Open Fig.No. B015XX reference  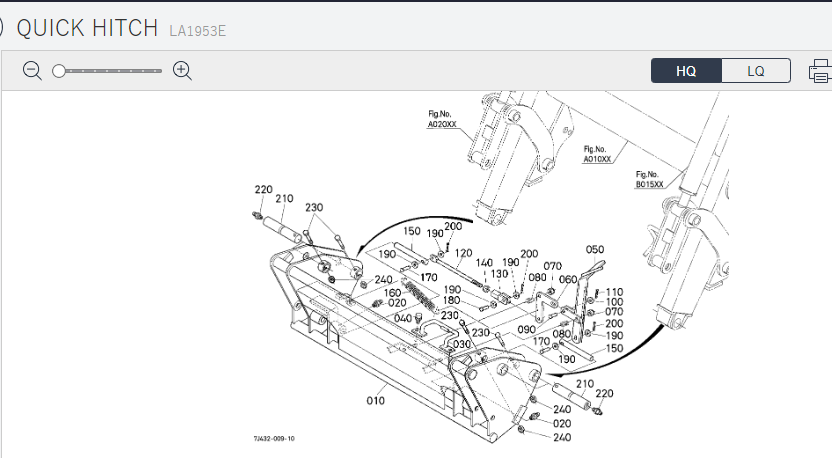(650, 179)
